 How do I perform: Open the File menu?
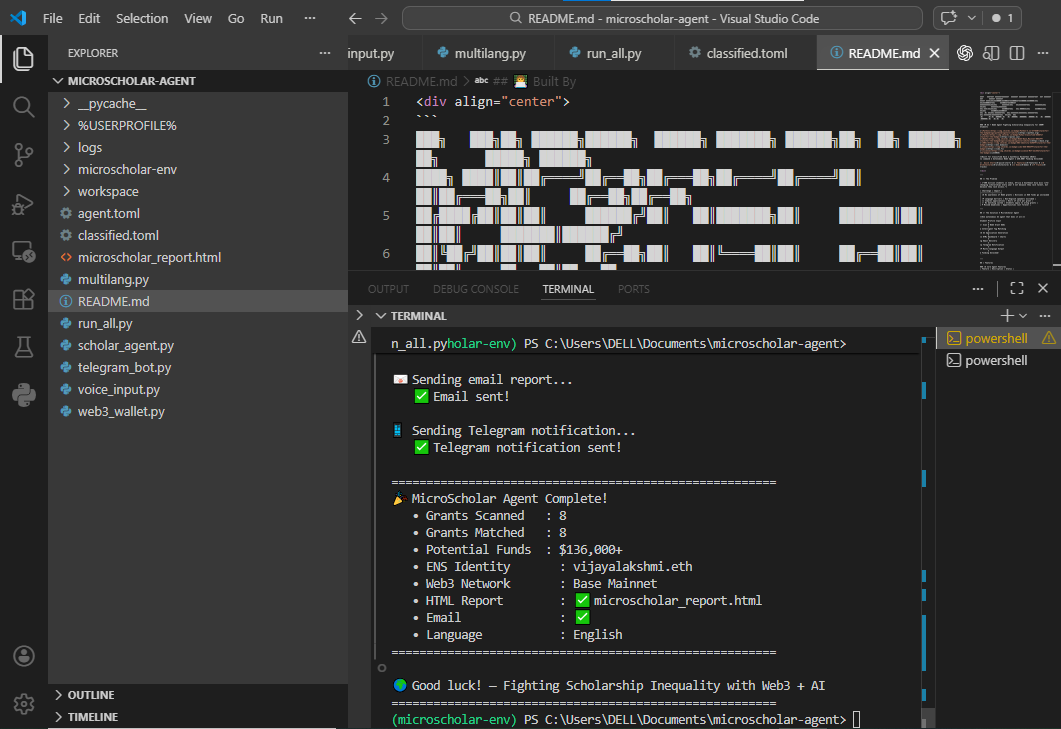[52, 18]
